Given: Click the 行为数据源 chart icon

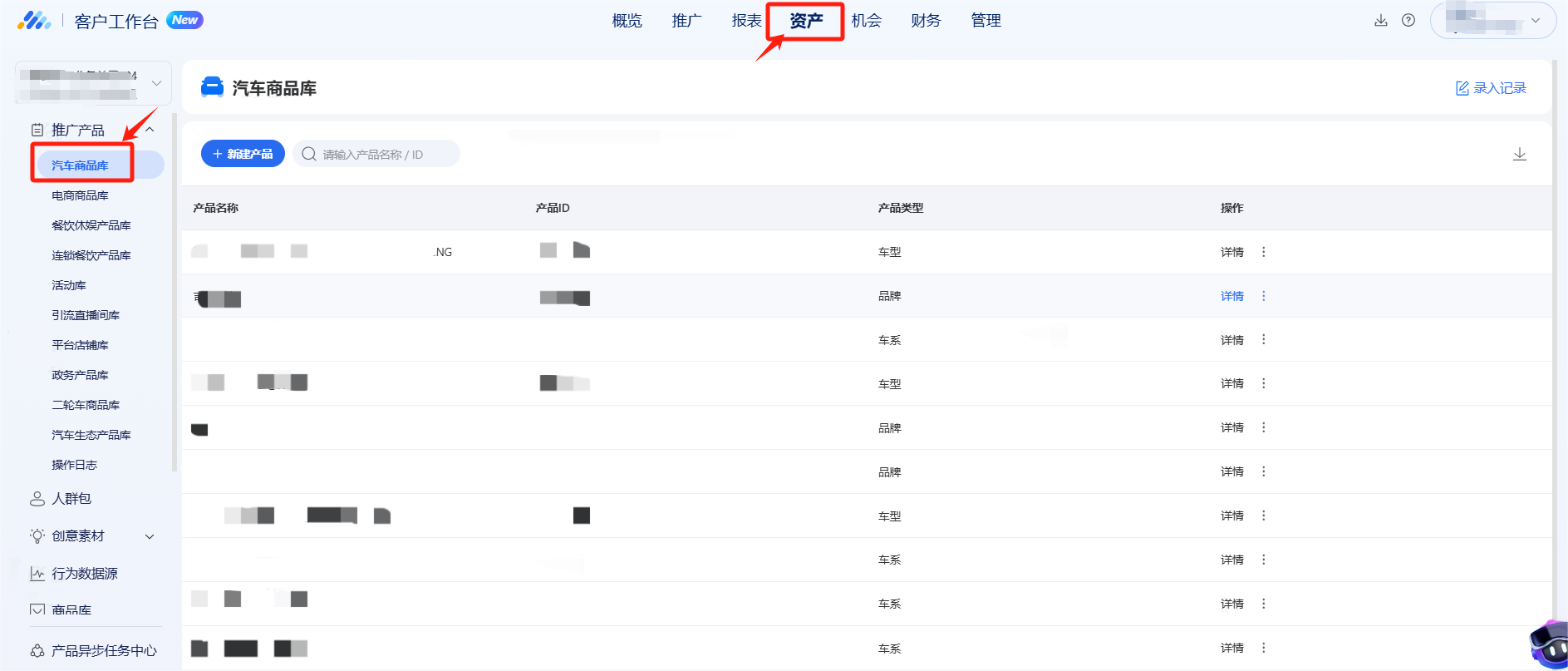Looking at the screenshot, I should (x=37, y=574).
